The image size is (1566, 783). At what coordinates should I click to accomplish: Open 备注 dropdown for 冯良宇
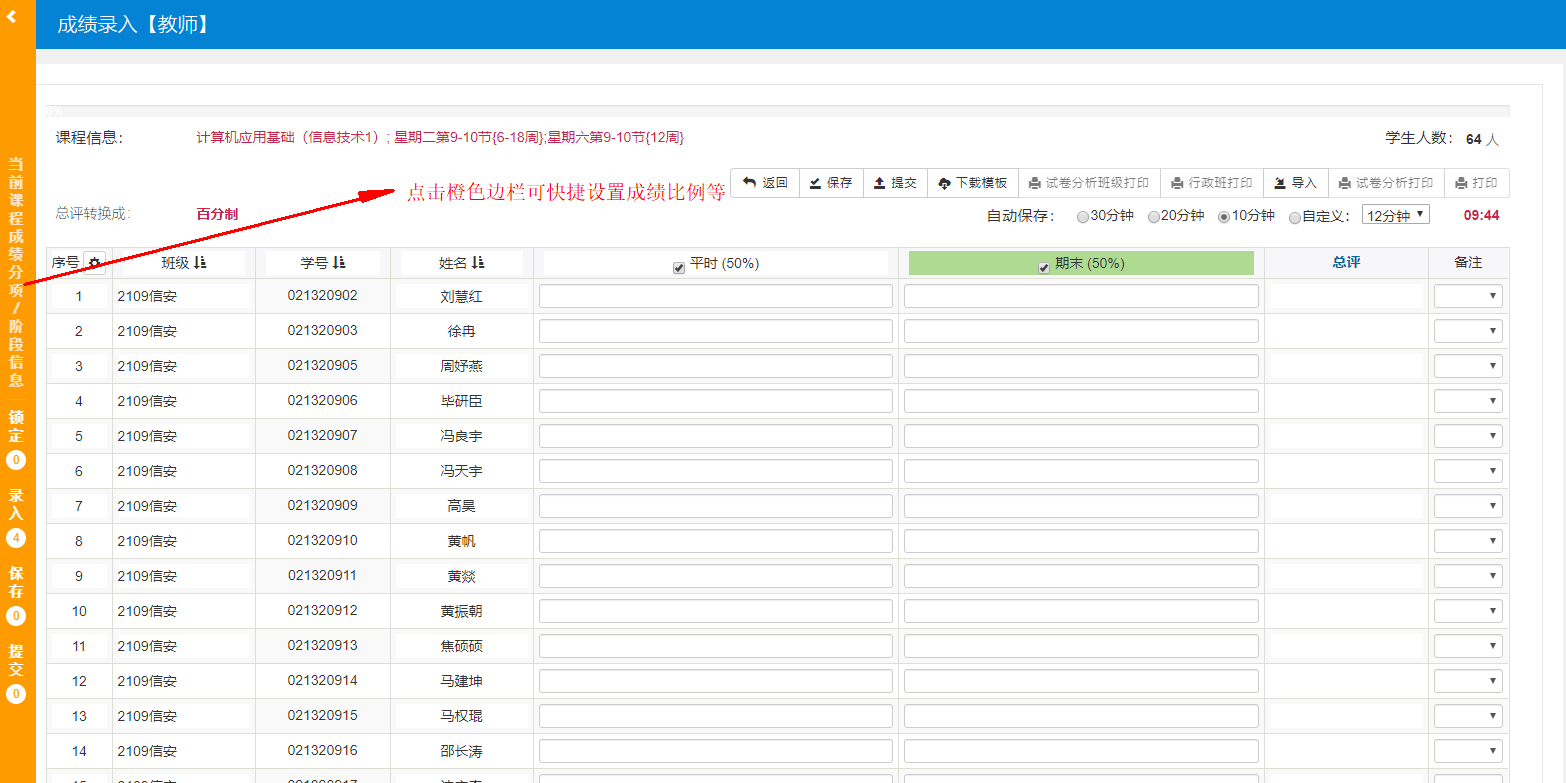click(x=1468, y=436)
